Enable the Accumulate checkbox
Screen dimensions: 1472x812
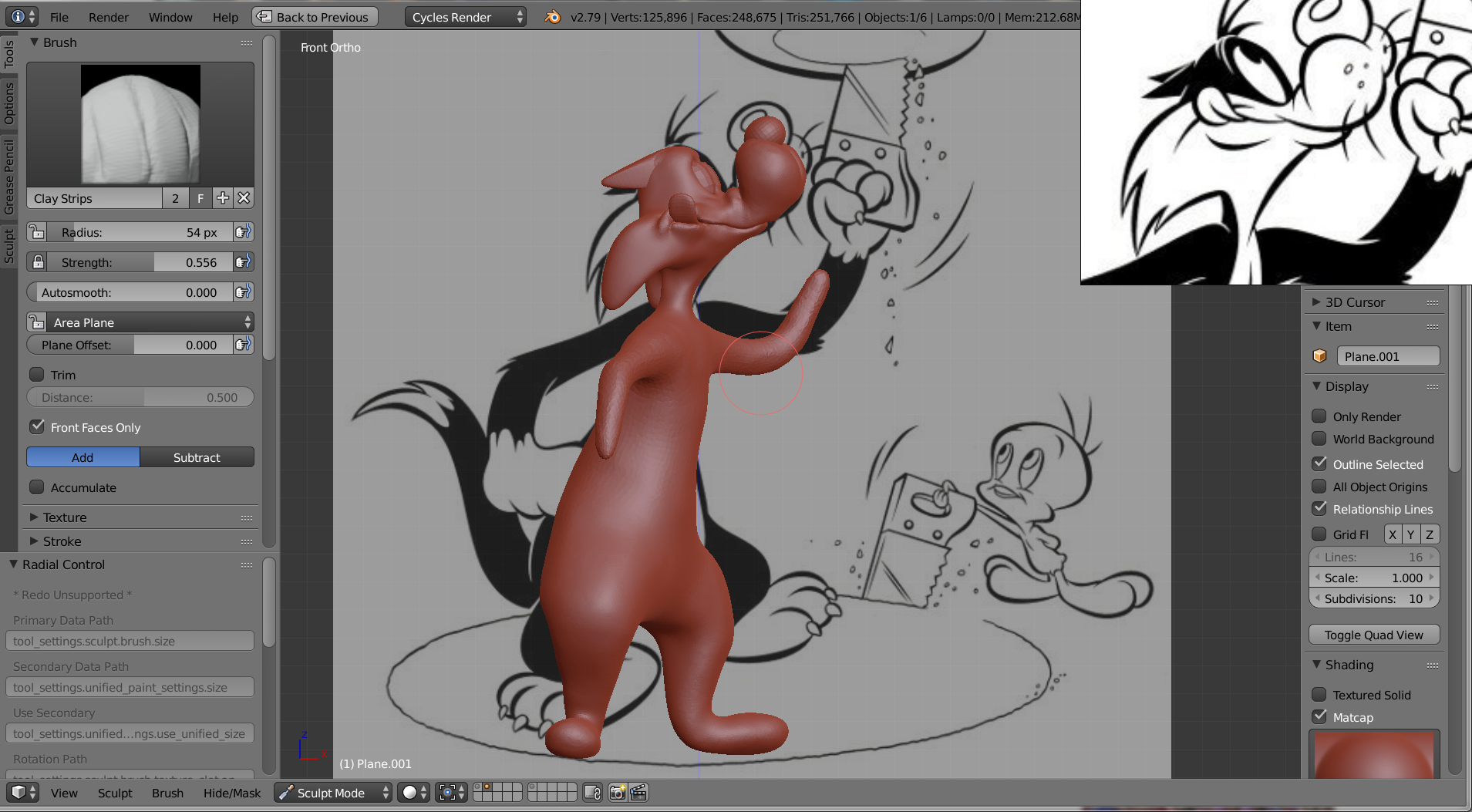coord(37,487)
